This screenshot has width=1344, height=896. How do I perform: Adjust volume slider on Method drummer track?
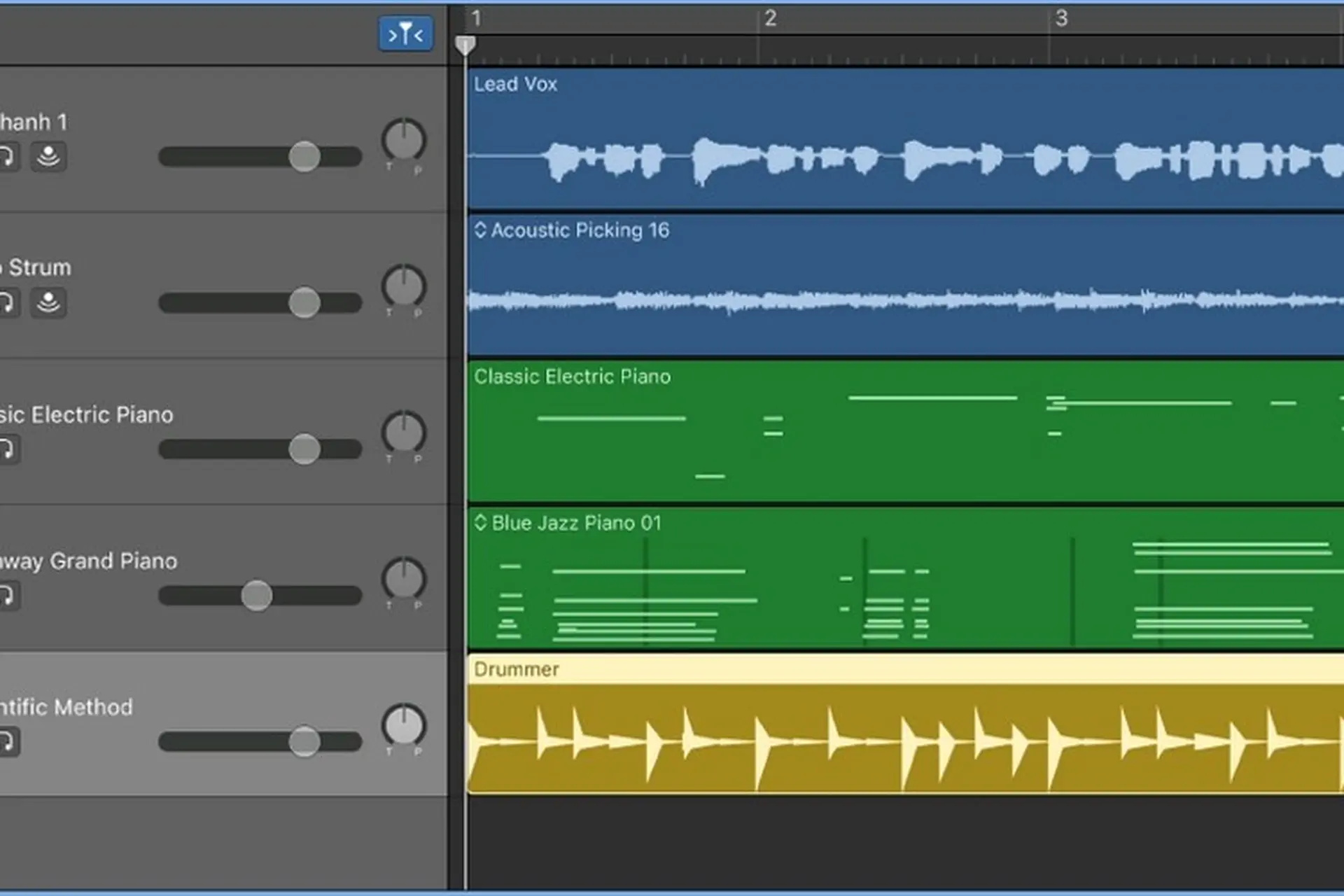click(x=304, y=742)
